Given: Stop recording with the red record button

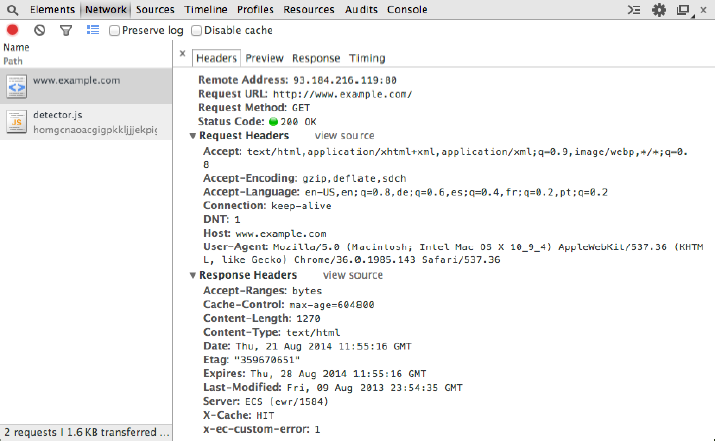Looking at the screenshot, I should pos(13,30).
